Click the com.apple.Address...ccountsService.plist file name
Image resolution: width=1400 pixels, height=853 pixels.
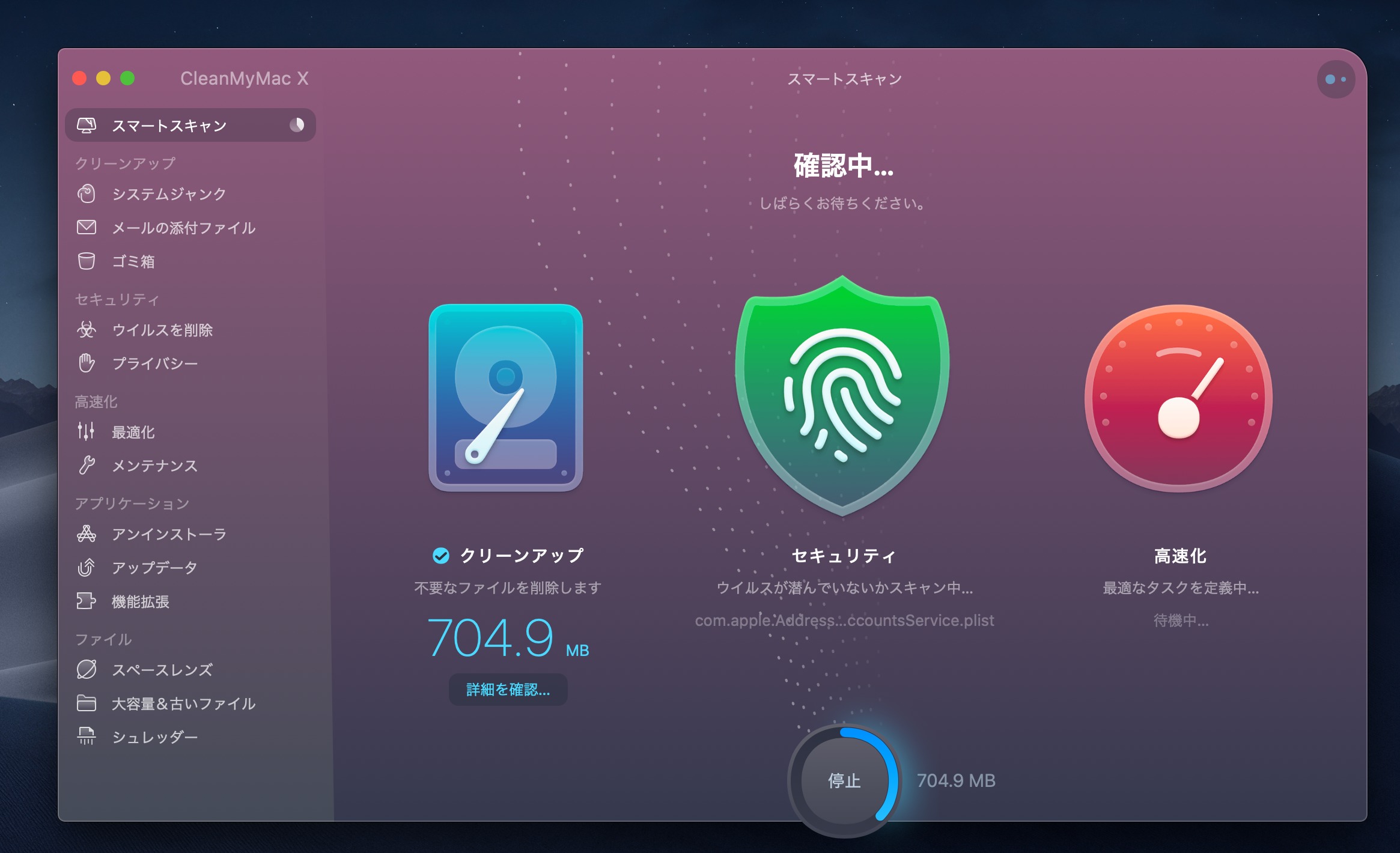click(x=844, y=620)
